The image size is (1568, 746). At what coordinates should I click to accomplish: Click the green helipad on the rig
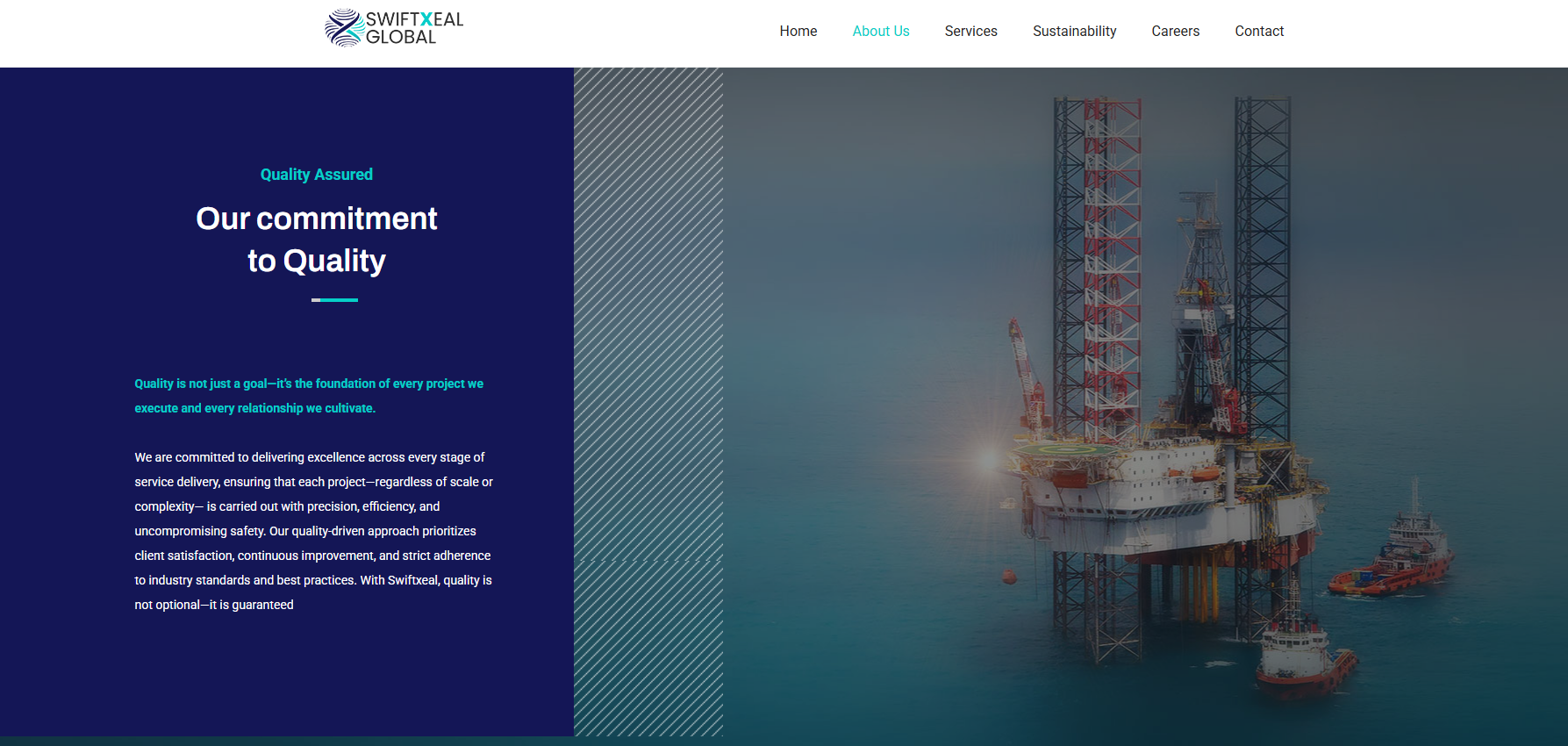[1063, 449]
